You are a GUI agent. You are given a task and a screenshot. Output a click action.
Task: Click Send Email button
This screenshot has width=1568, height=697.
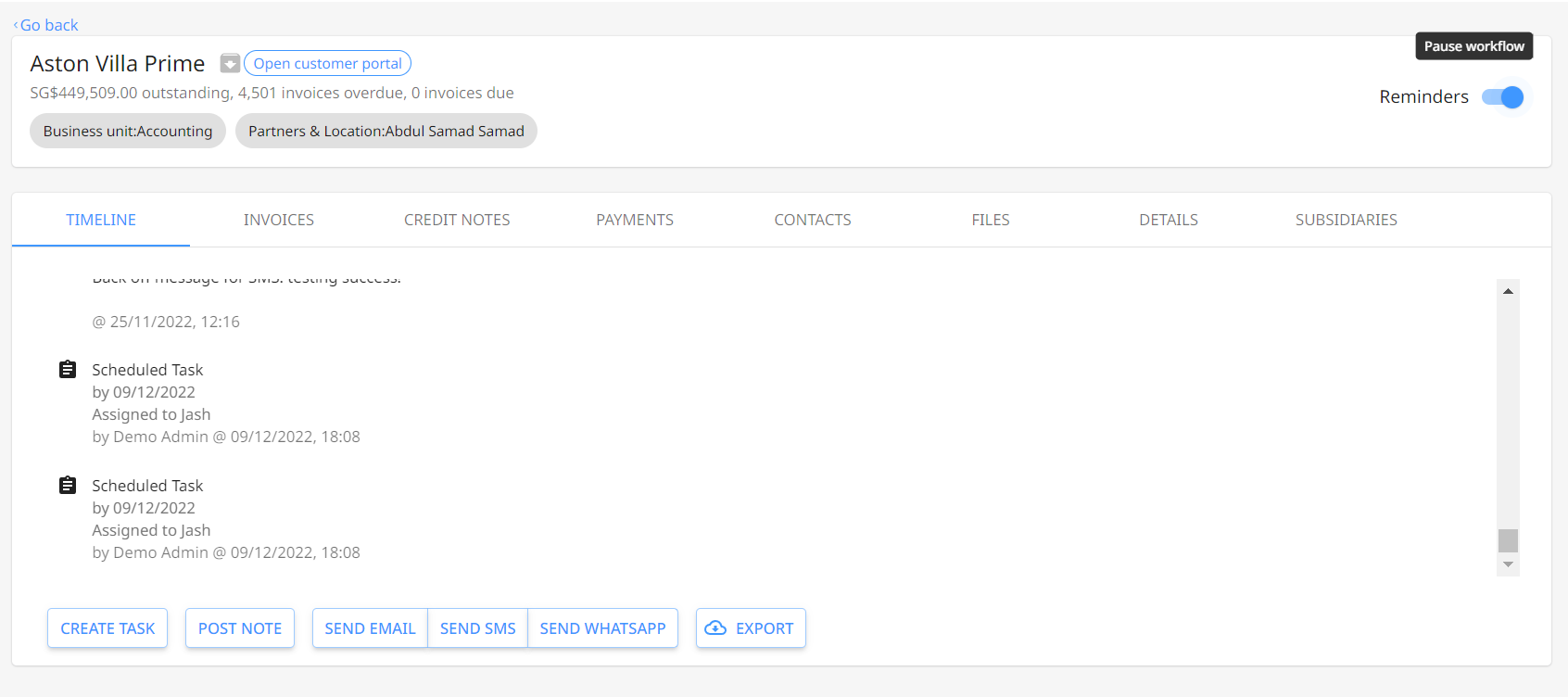[370, 628]
